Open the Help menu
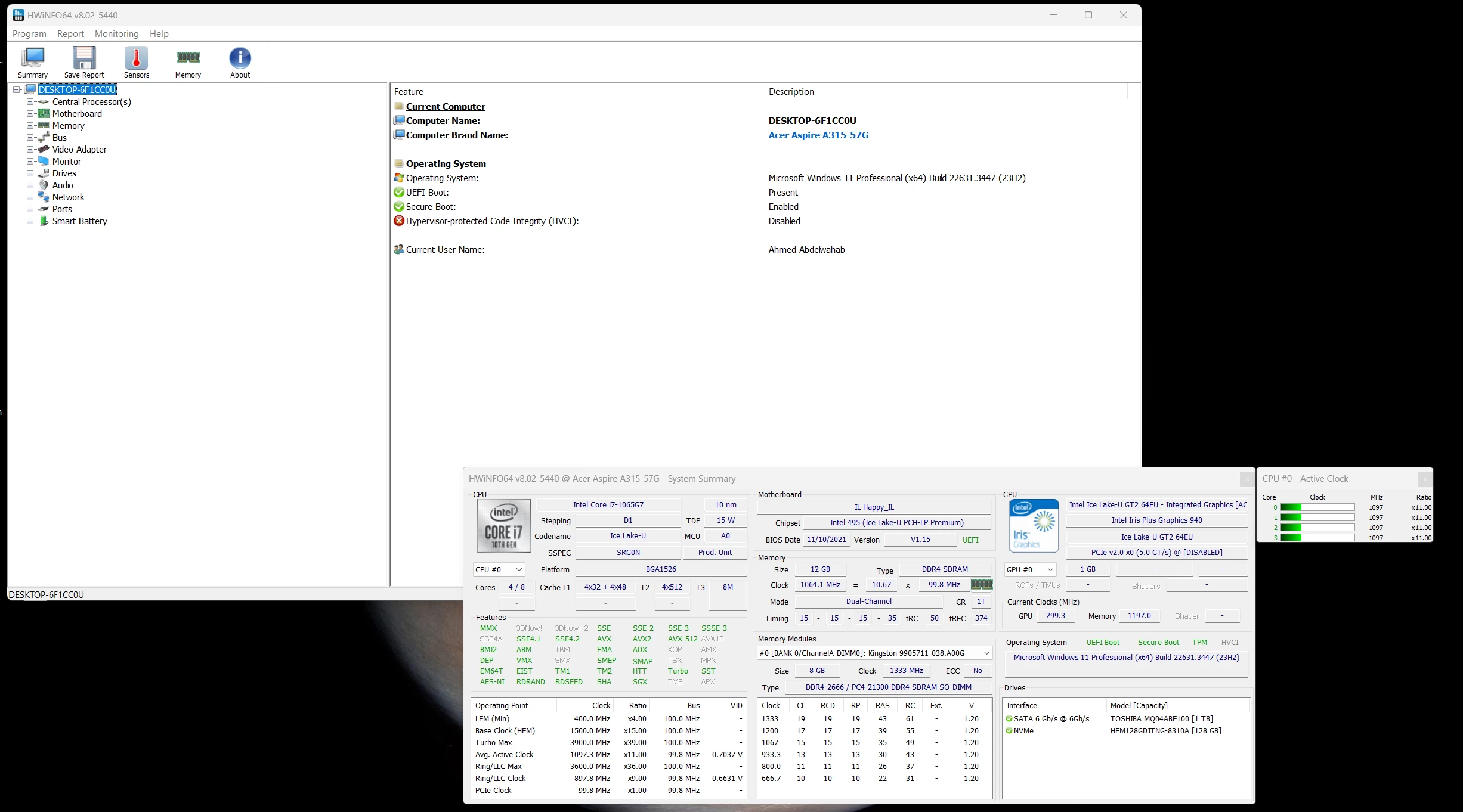Image resolution: width=1463 pixels, height=812 pixels. point(159,34)
